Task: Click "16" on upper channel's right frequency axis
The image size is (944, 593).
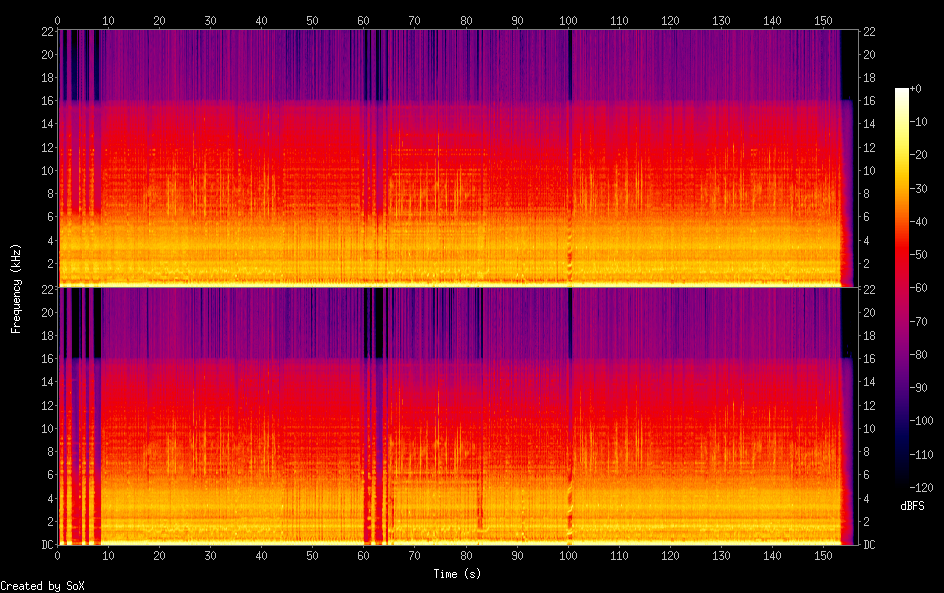Action: (x=869, y=101)
